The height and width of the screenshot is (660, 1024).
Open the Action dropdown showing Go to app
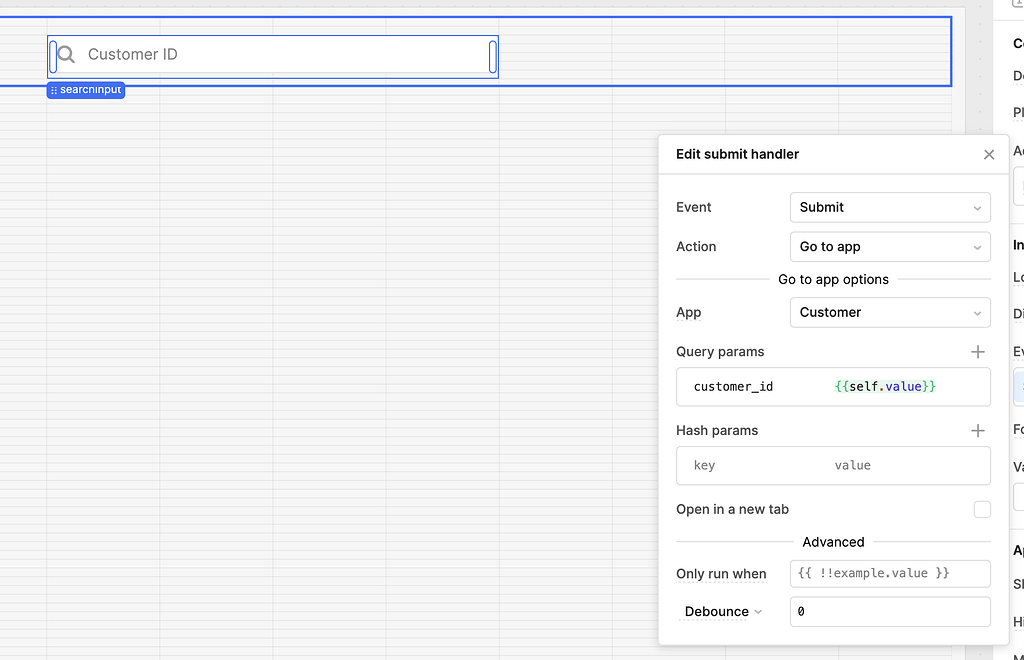(x=889, y=247)
